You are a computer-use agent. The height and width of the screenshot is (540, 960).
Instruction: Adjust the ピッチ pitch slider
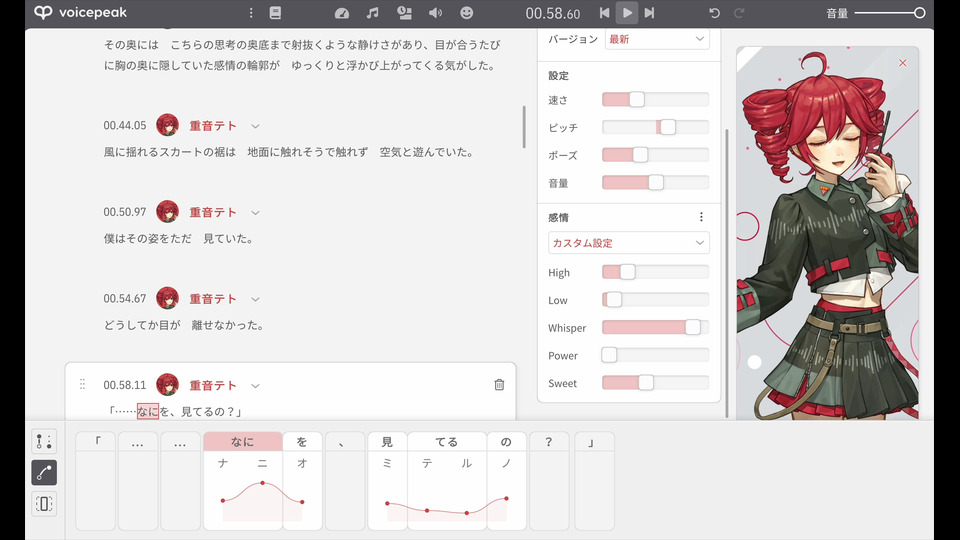(655, 127)
